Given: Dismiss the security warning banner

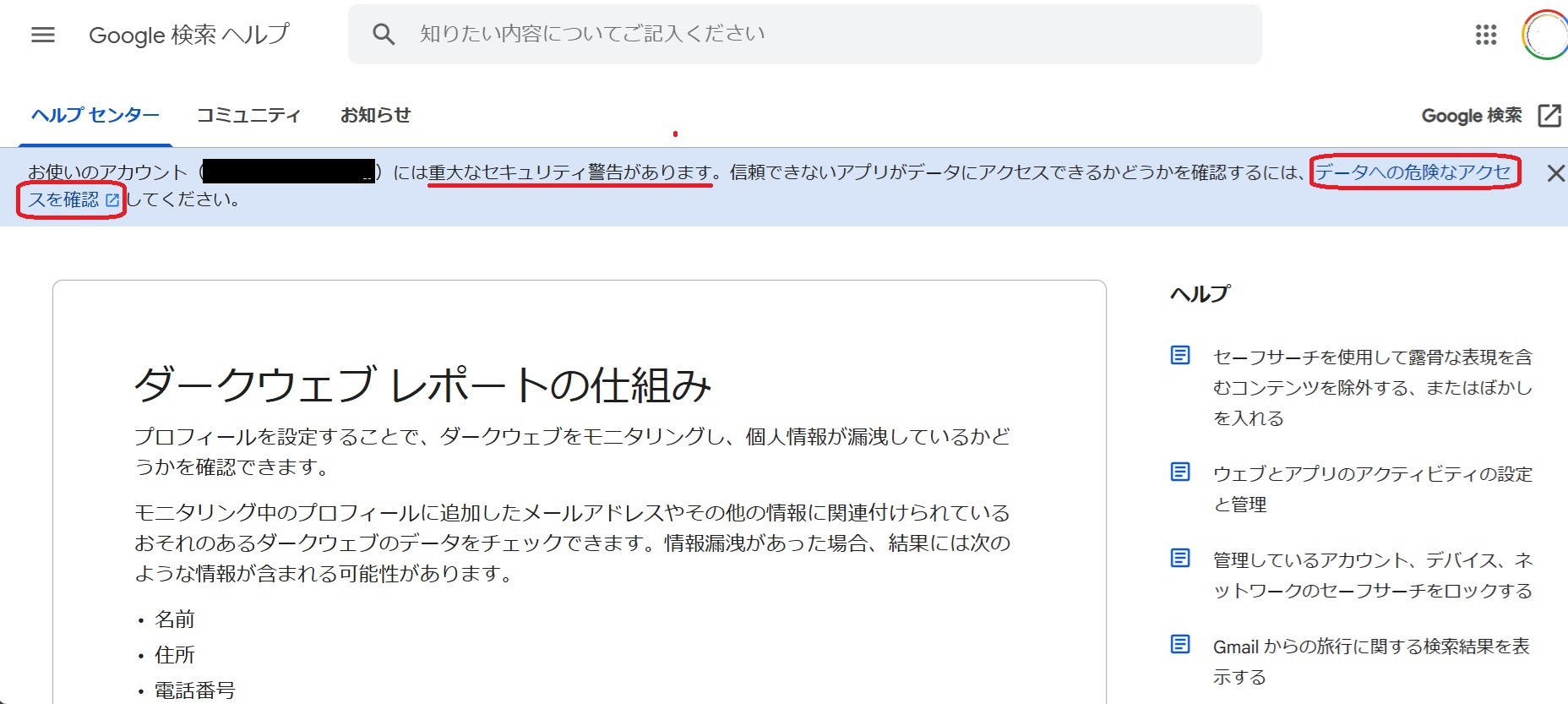Looking at the screenshot, I should (x=1554, y=173).
